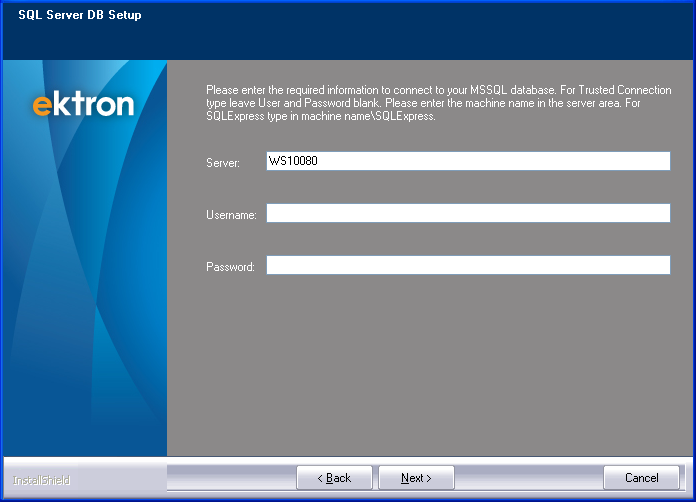
Task: Click the SQL Server DB Setup title
Action: tap(80, 15)
